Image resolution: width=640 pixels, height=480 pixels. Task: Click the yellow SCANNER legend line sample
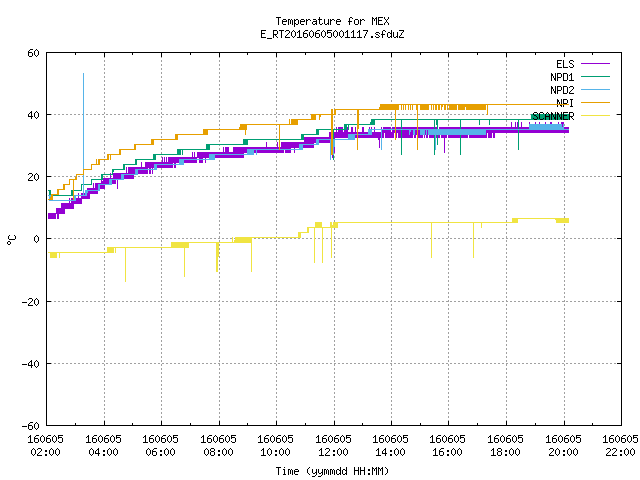coord(595,116)
